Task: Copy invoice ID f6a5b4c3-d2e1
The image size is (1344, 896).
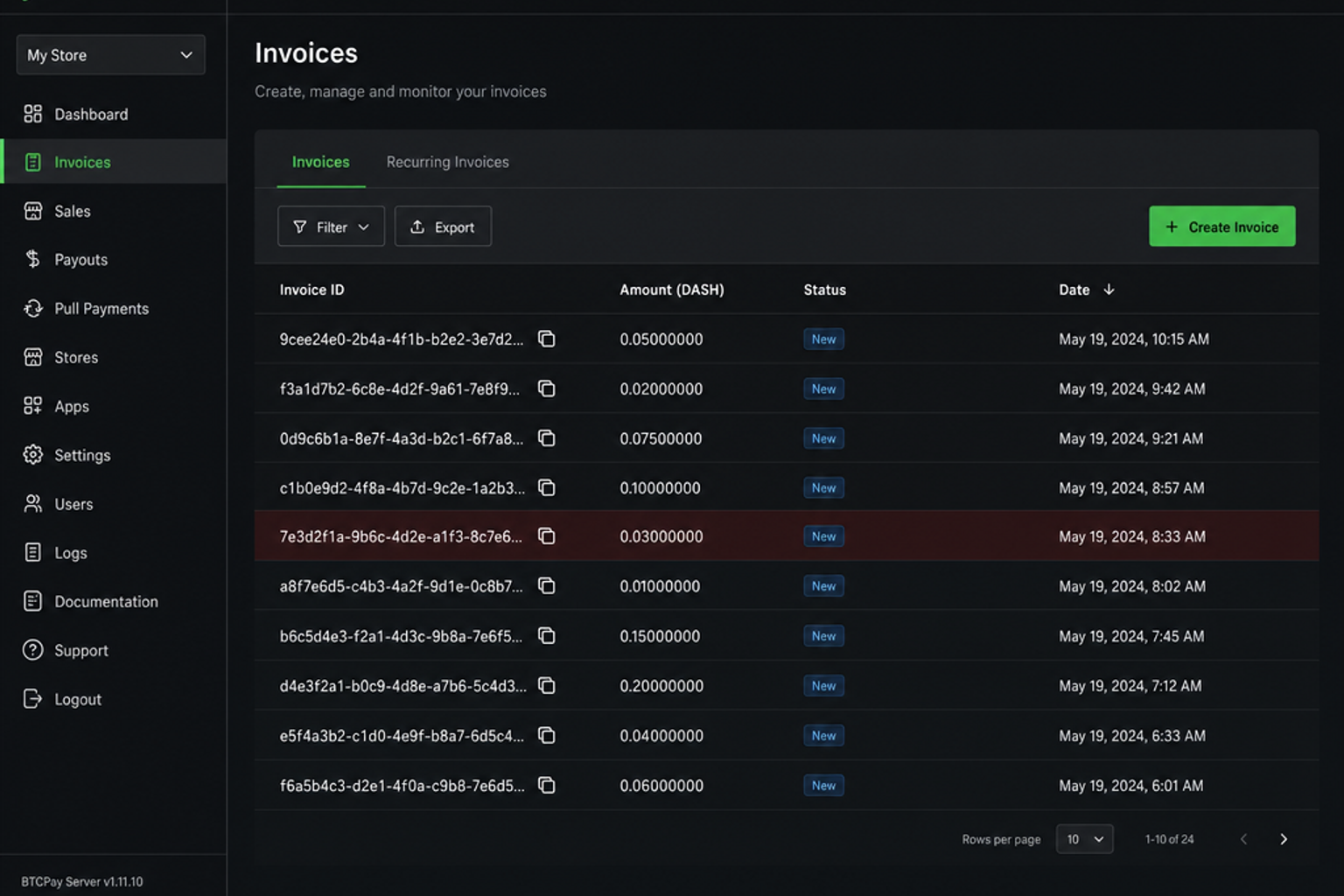Action: click(547, 786)
